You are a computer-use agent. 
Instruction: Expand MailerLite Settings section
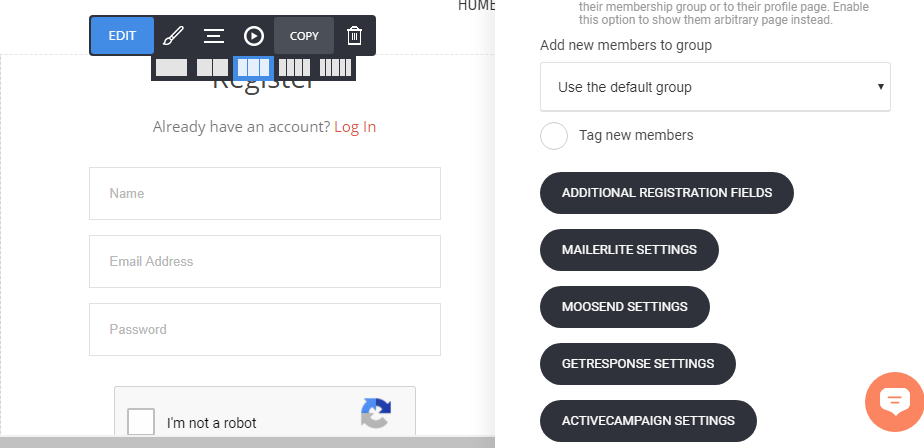629,249
